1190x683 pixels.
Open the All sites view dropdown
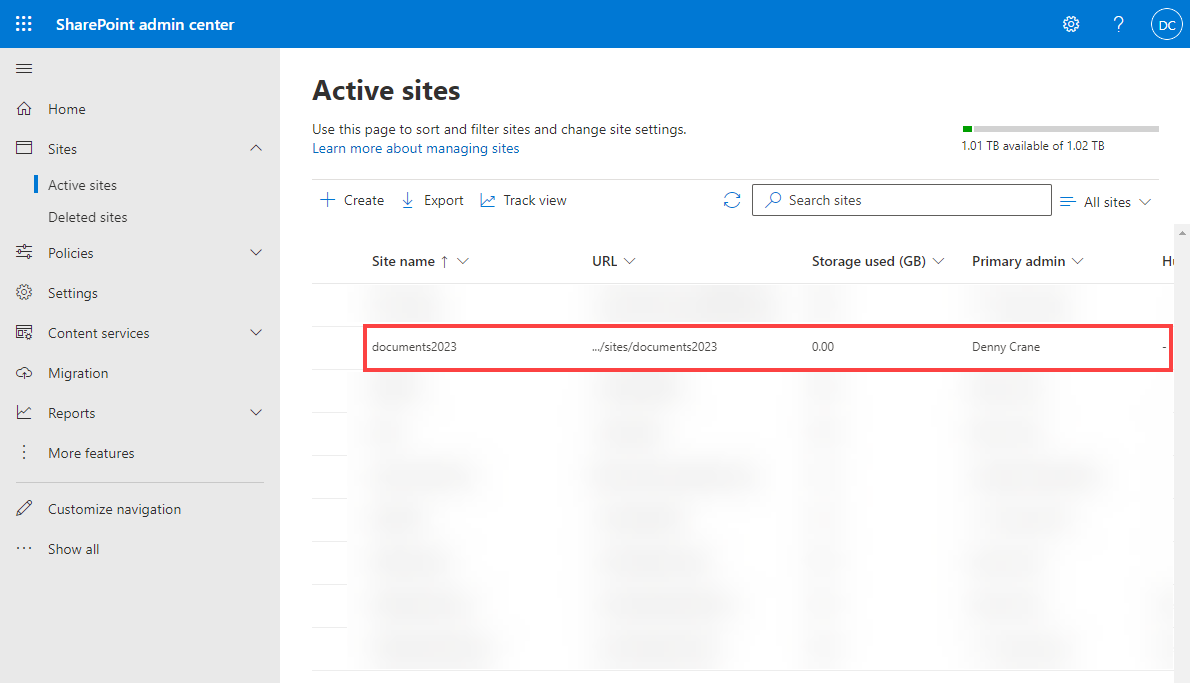click(1106, 202)
